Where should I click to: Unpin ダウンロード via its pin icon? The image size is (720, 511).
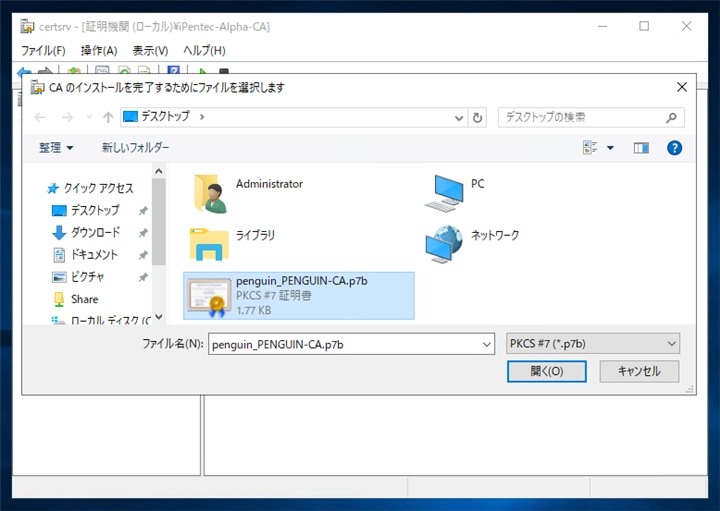click(143, 233)
